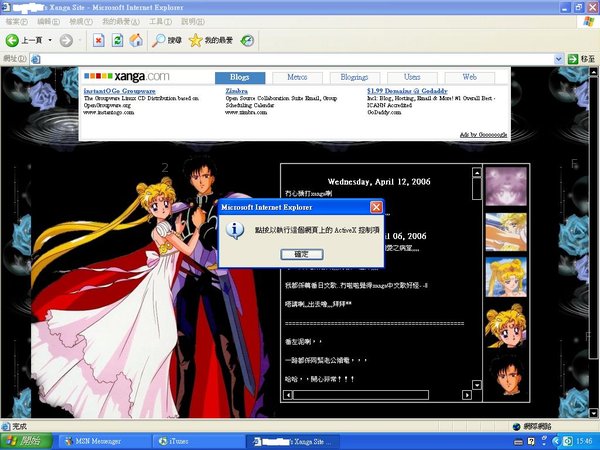Confirm the ActiveX dialog OK button
The width and height of the screenshot is (600, 450).
302,254
